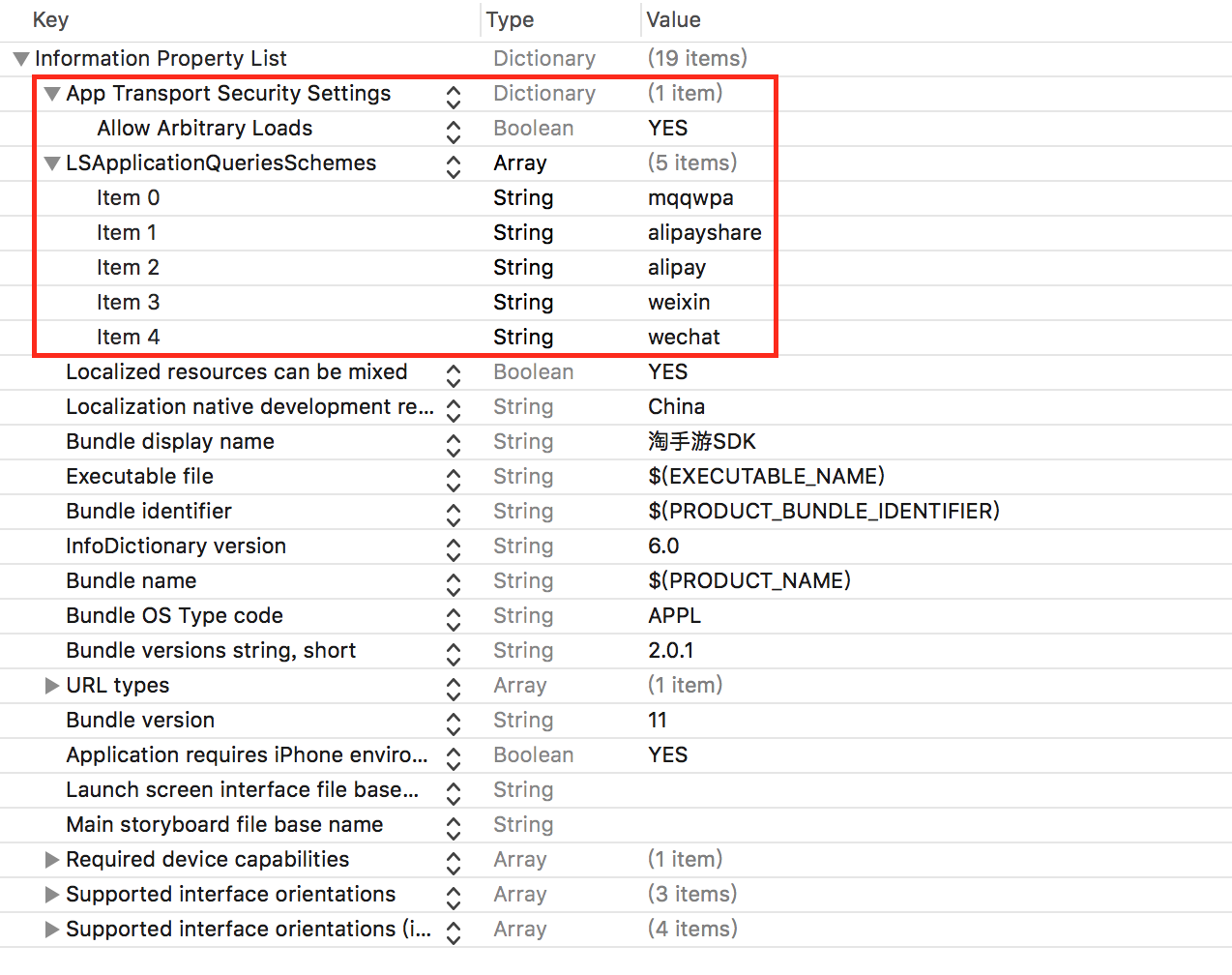Click the (19 items) root value
Image resolution: width=1232 pixels, height=975 pixels.
(697, 59)
